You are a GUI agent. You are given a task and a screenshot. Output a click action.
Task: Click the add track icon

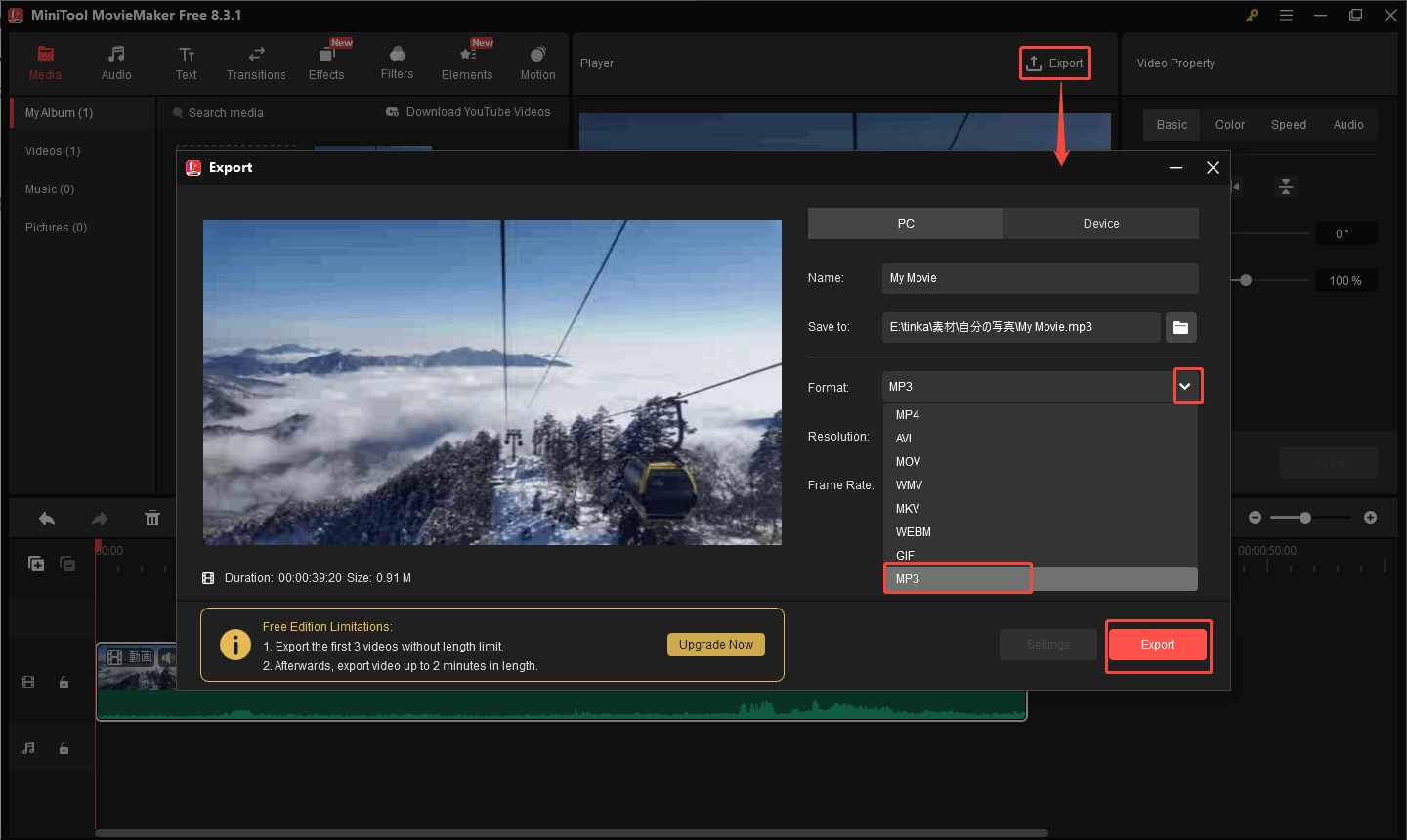tap(36, 564)
